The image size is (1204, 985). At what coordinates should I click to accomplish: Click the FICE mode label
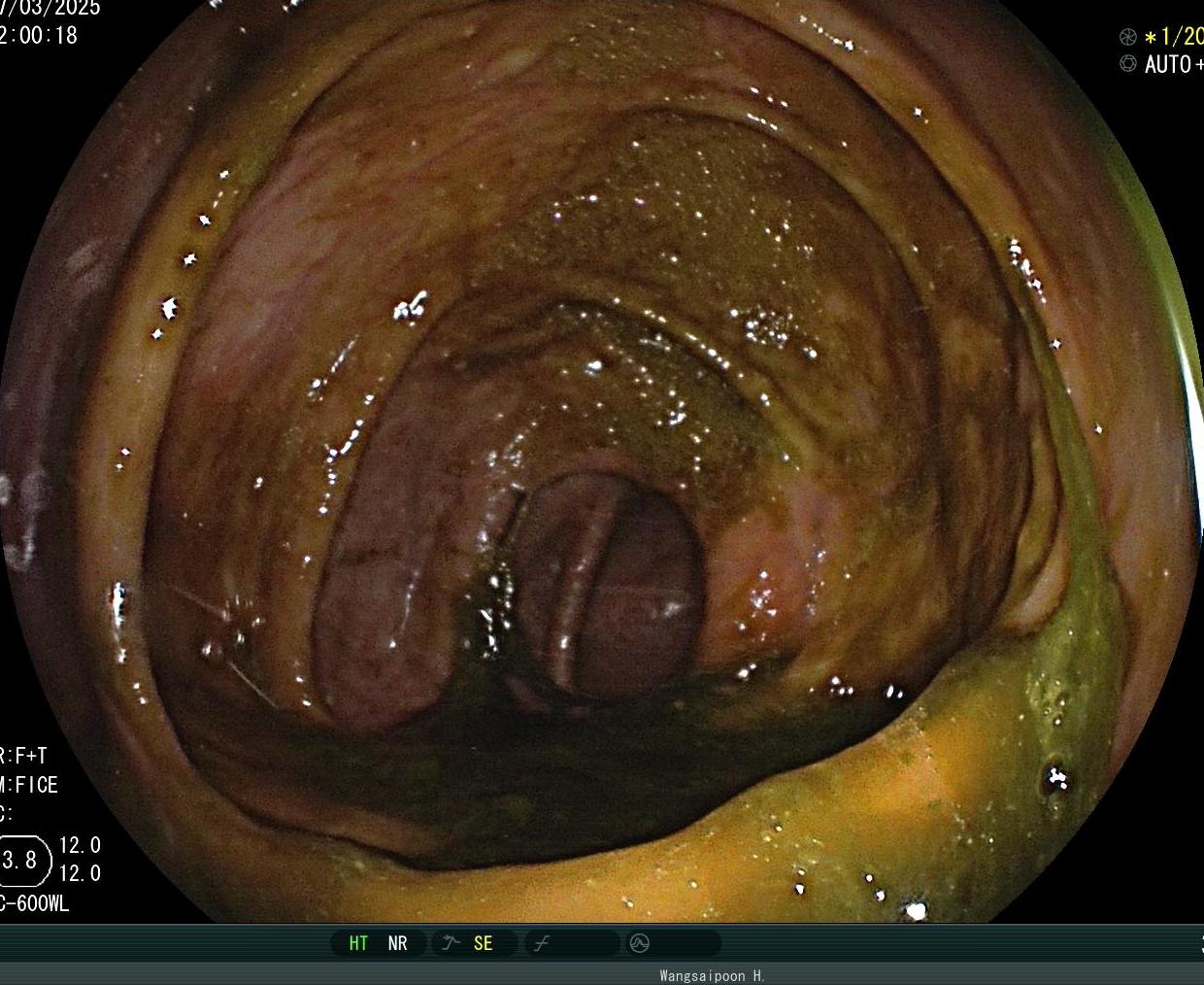click(36, 785)
